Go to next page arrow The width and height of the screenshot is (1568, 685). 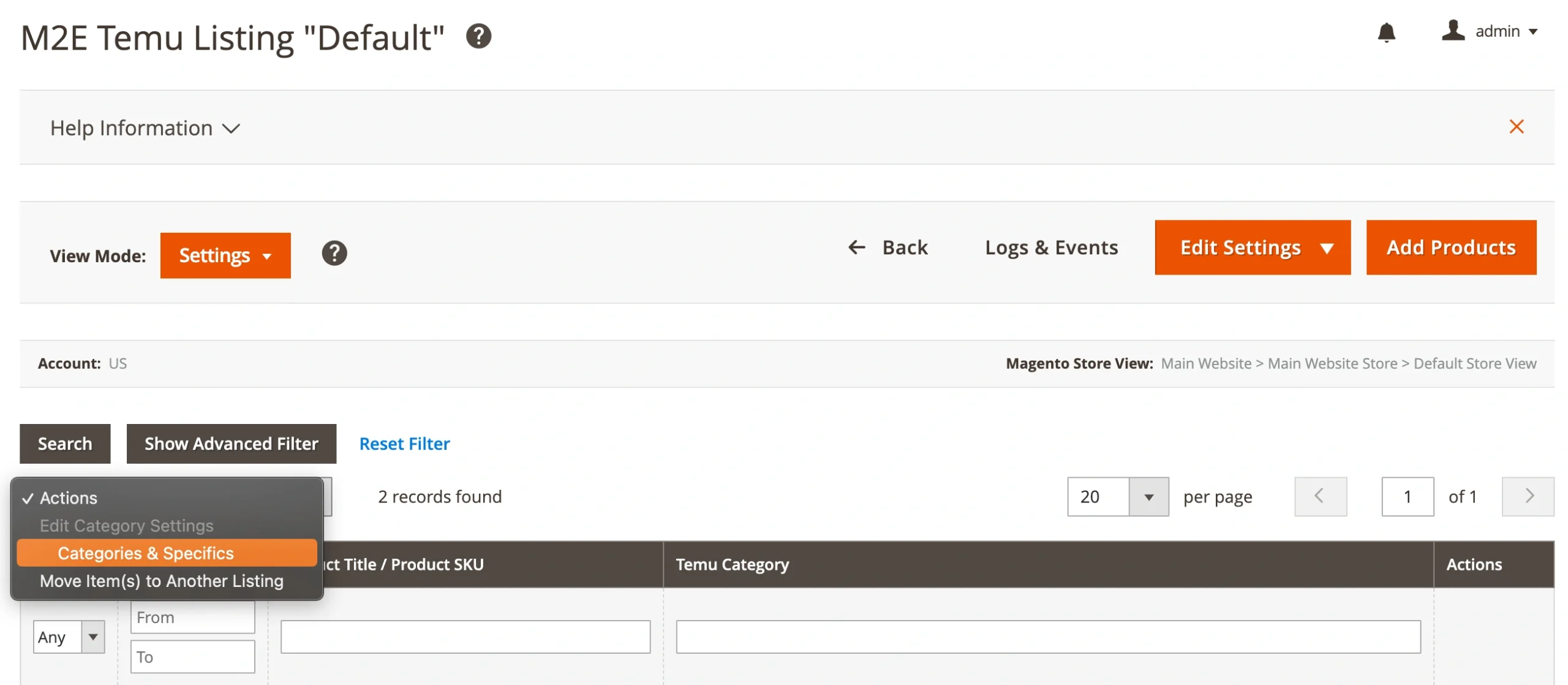click(x=1528, y=496)
